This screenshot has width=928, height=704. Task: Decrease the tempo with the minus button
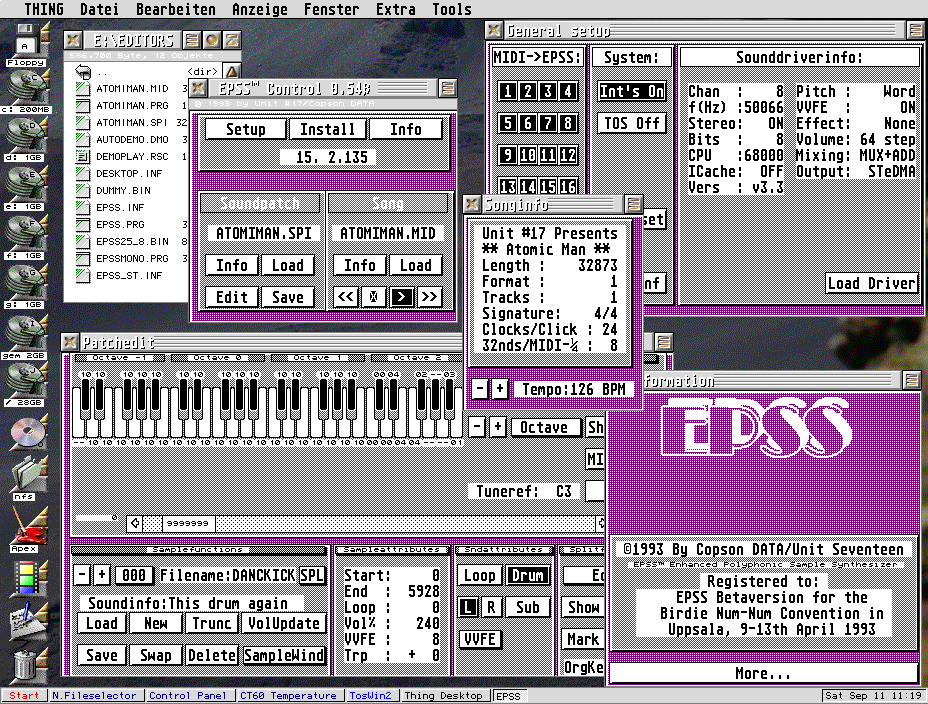point(480,389)
